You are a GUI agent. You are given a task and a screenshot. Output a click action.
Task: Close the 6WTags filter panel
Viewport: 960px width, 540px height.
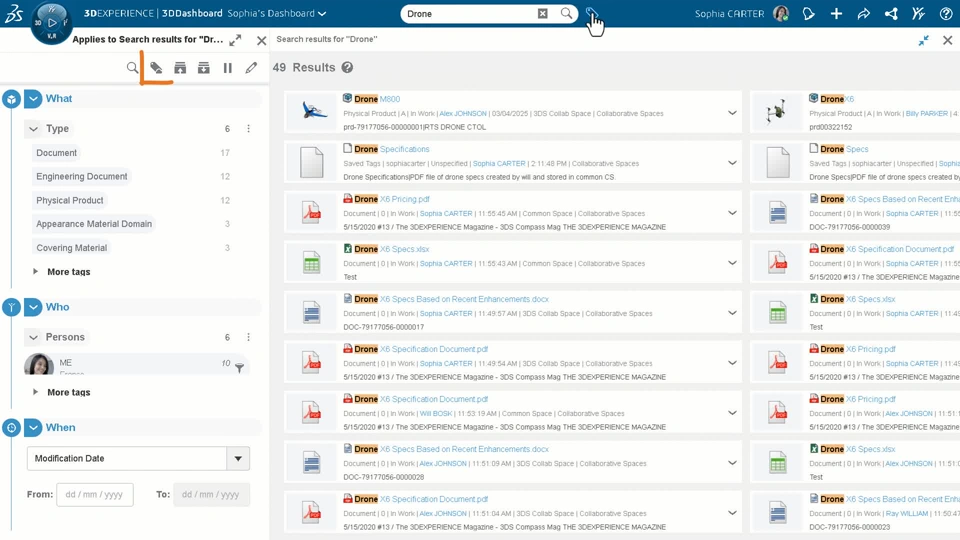pyautogui.click(x=261, y=40)
